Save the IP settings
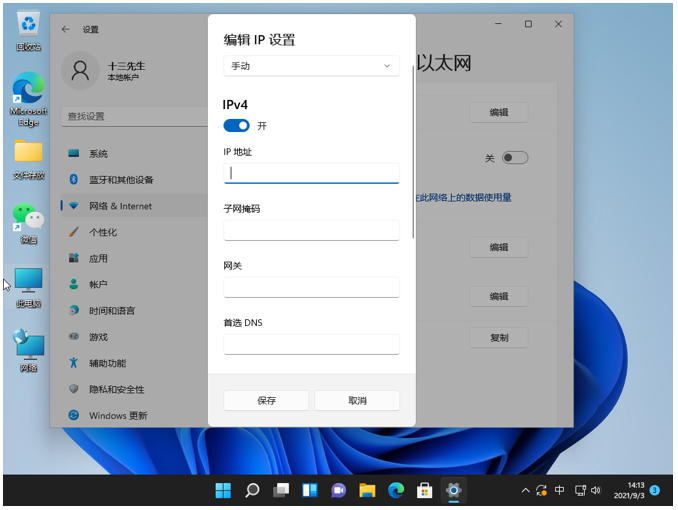 tap(266, 400)
